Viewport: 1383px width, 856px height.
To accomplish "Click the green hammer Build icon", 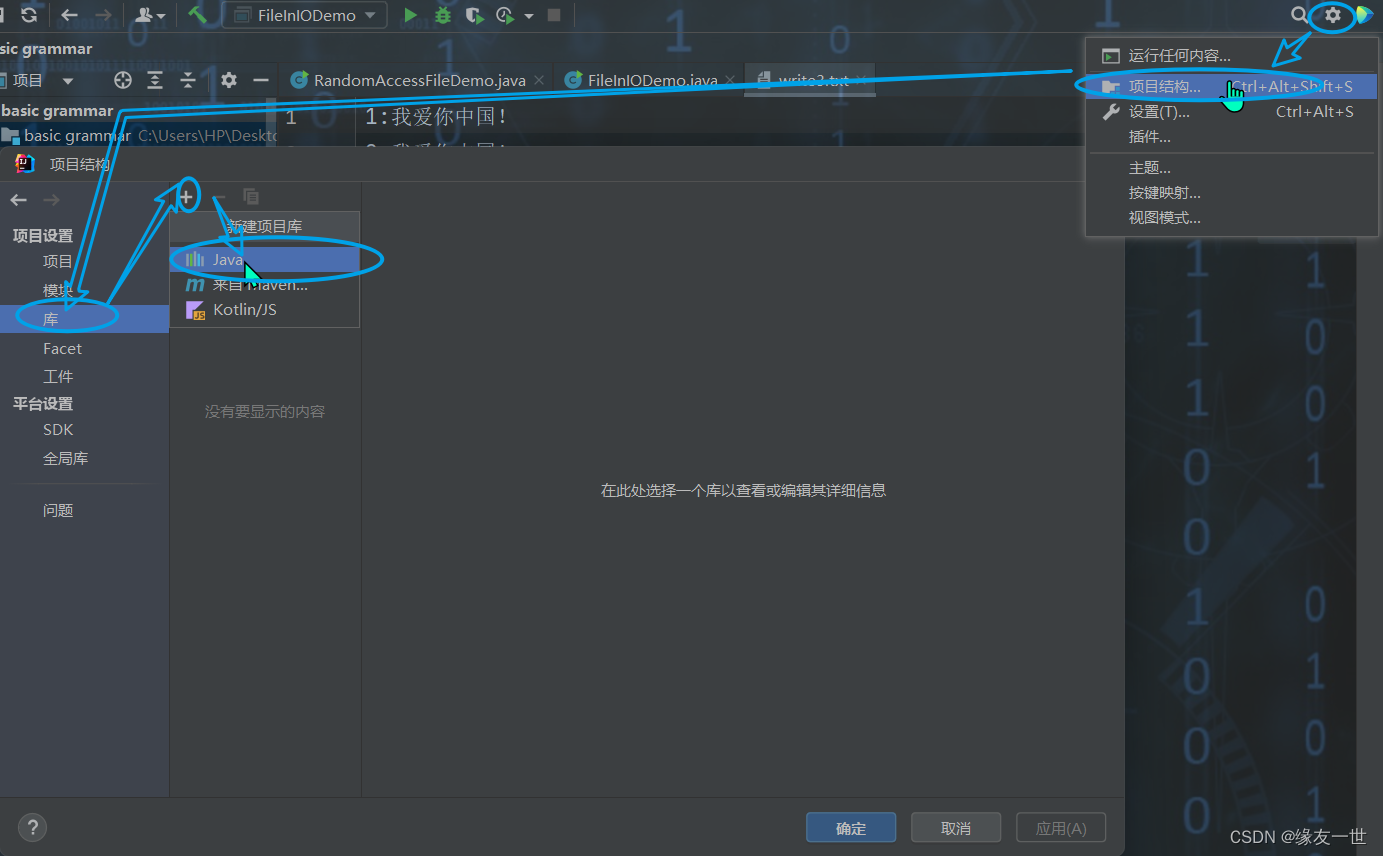I will coord(197,15).
